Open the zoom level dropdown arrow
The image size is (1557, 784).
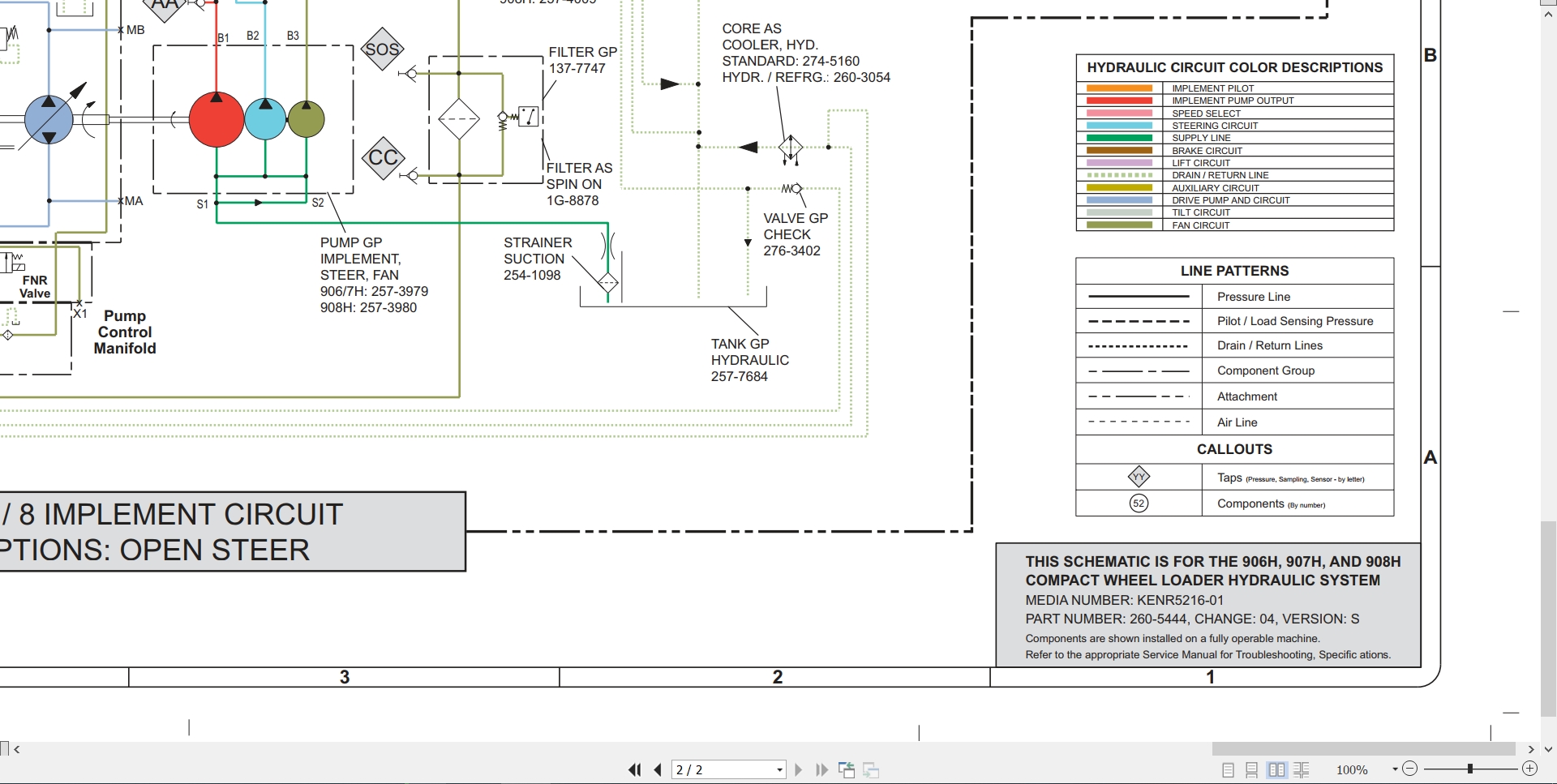pyautogui.click(x=1395, y=769)
